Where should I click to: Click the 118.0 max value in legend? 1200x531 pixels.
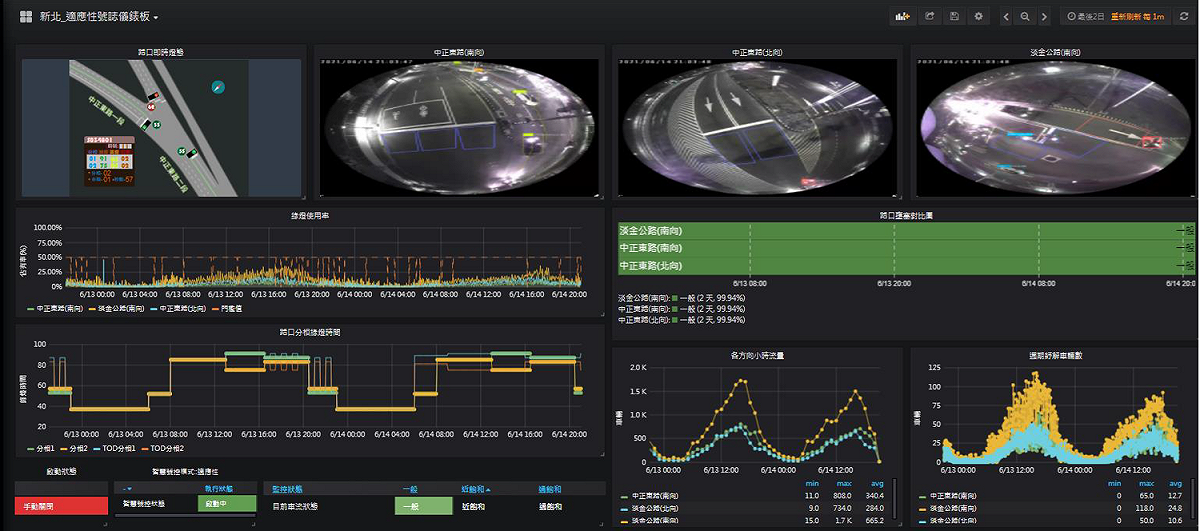[1147, 508]
